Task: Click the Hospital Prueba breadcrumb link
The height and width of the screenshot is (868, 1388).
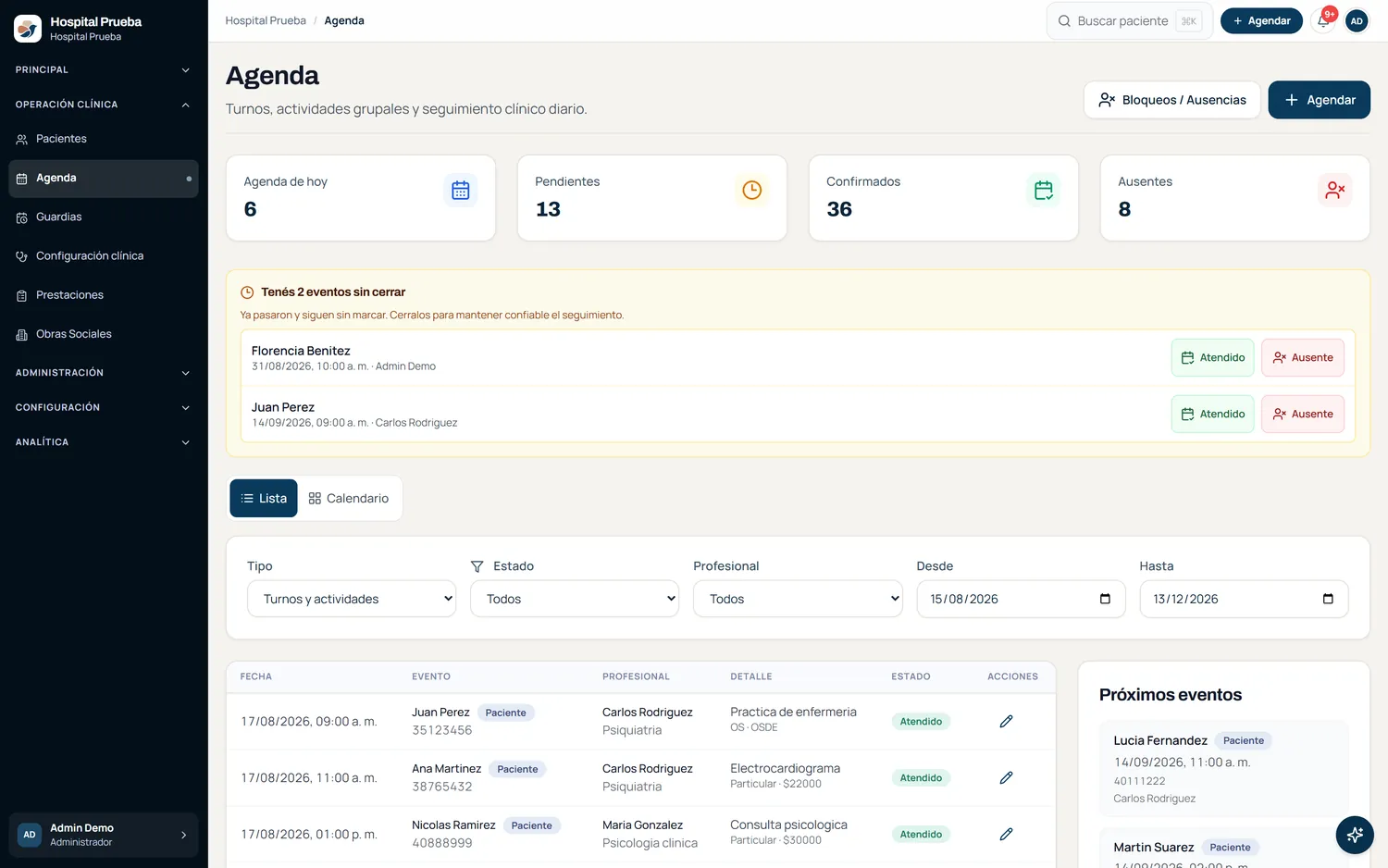Action: point(266,20)
